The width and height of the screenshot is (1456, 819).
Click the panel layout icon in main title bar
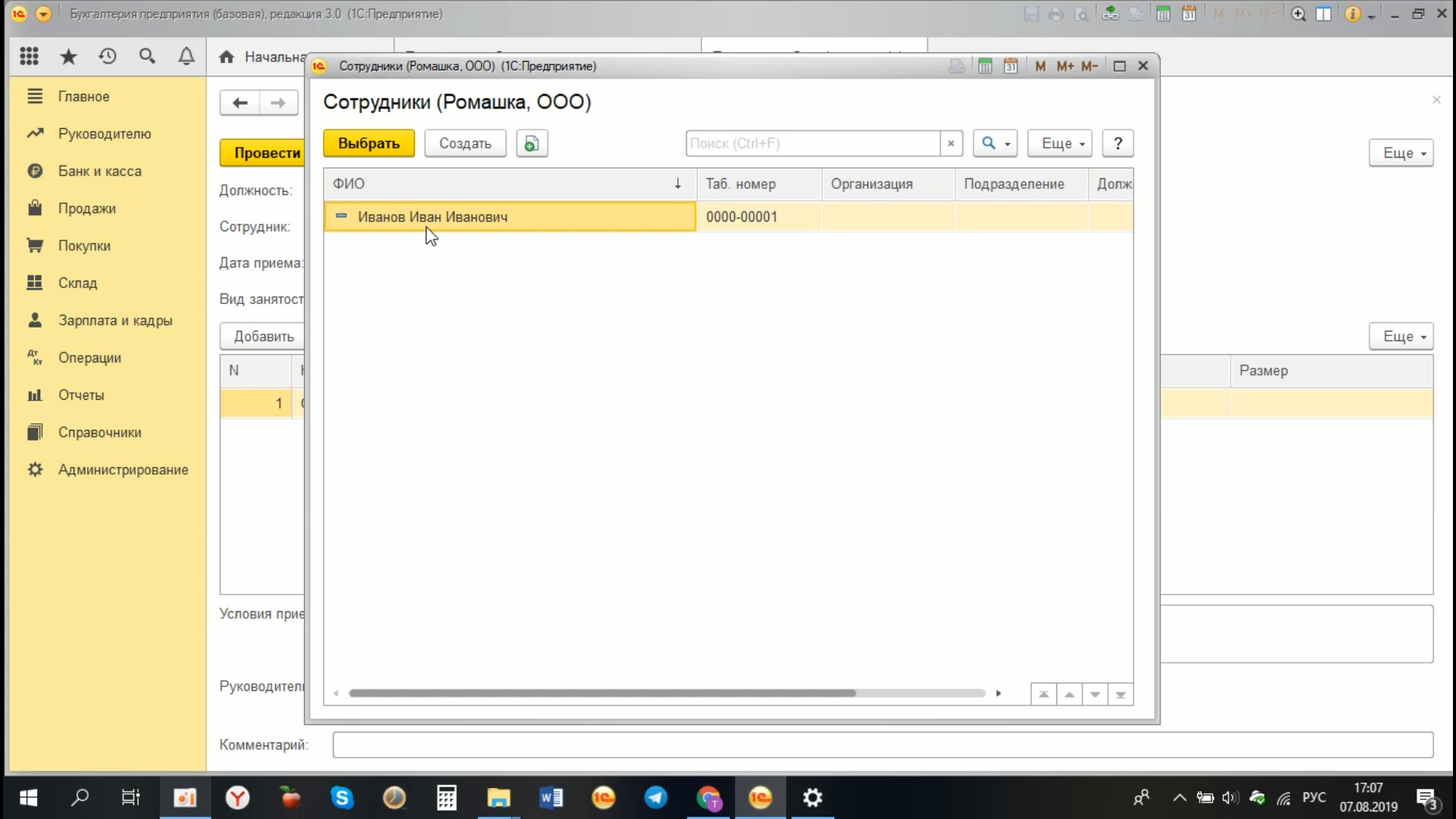(1323, 14)
